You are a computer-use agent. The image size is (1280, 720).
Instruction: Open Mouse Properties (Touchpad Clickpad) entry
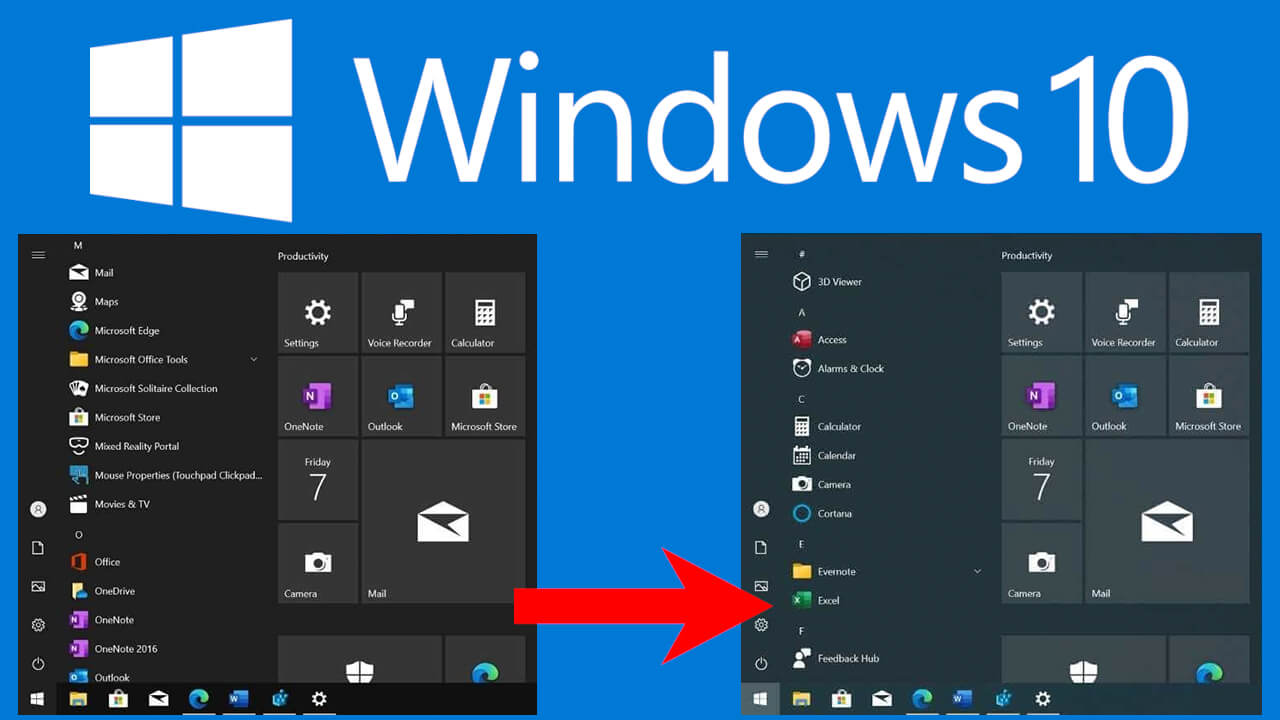click(x=165, y=476)
